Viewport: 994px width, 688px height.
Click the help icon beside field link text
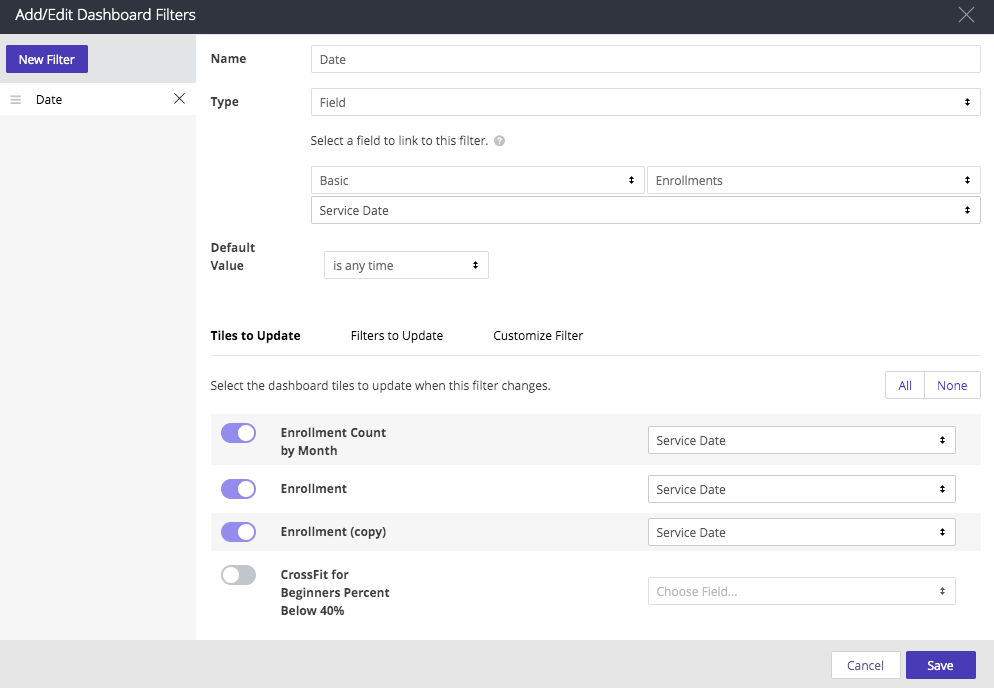499,141
